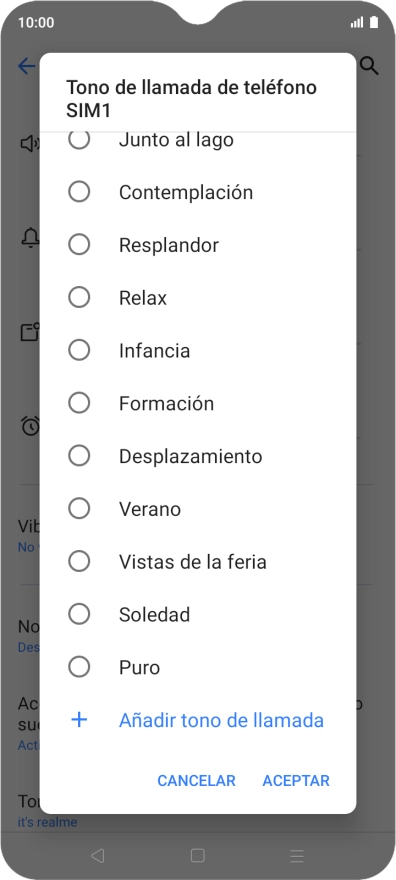Select the Formación radio button
The image size is (396, 880).
click(79, 403)
